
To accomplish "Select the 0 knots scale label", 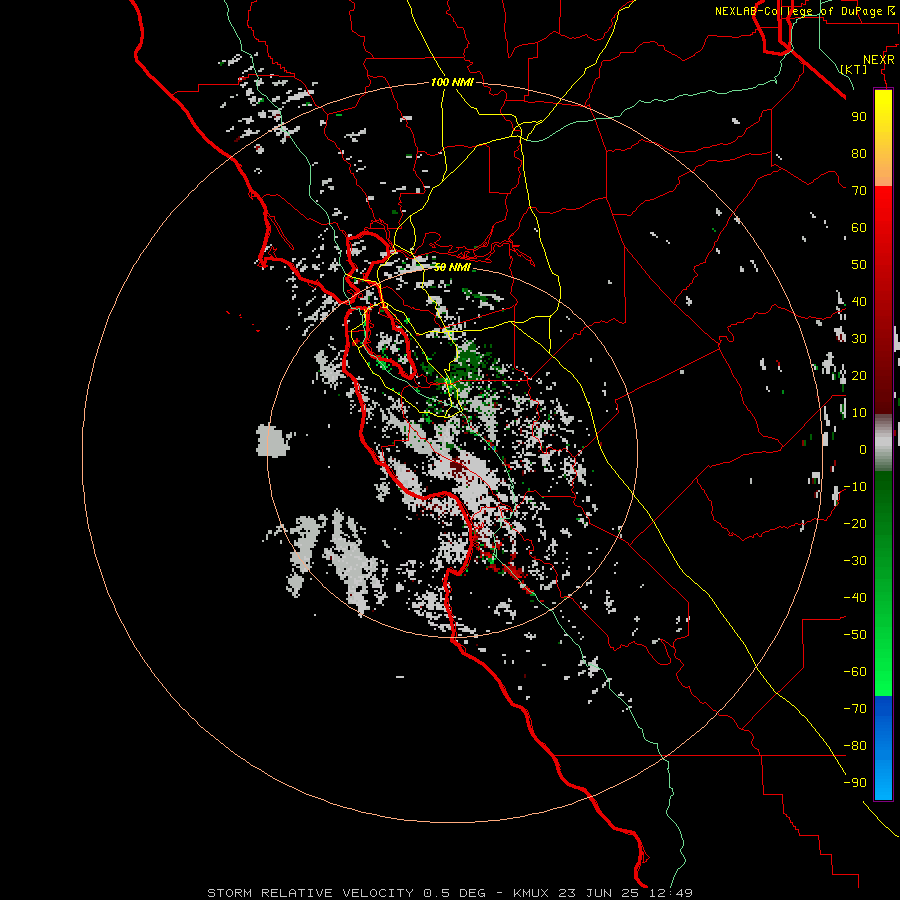I will point(863,449).
